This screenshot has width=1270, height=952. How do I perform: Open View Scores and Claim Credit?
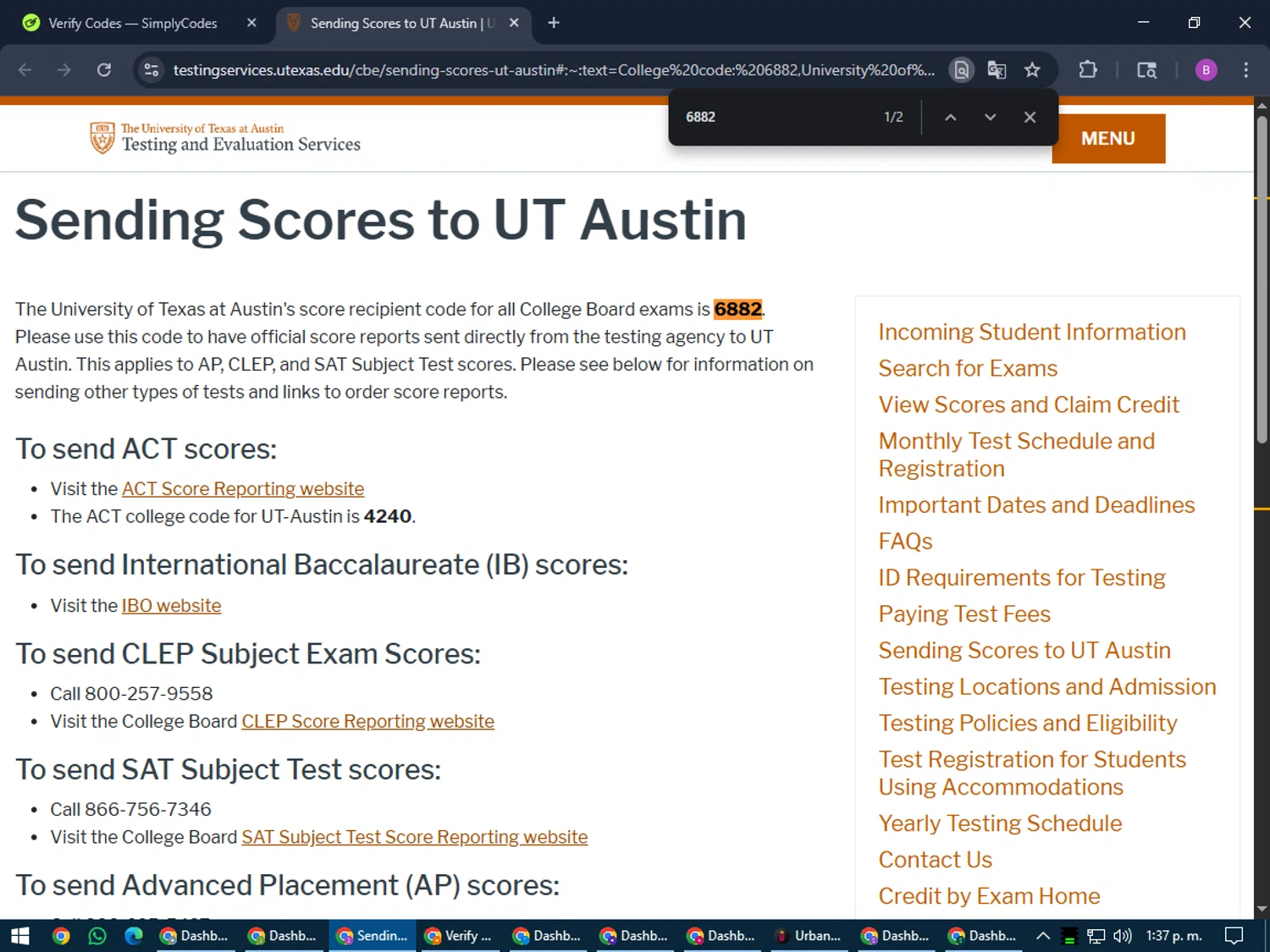[1029, 404]
